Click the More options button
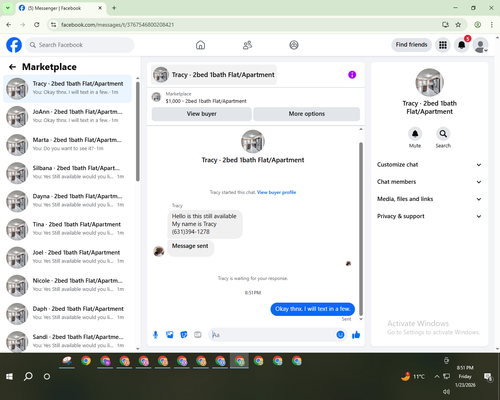The width and height of the screenshot is (500, 400). click(307, 114)
